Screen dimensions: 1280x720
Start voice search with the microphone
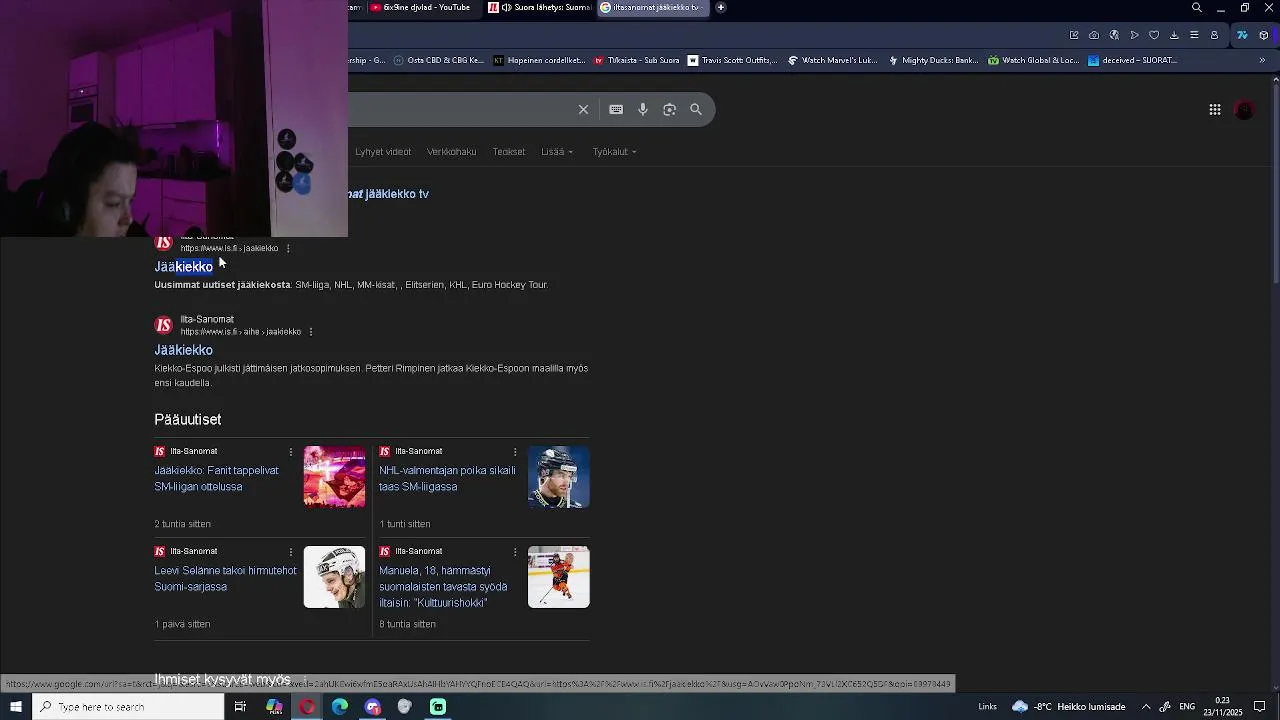pyautogui.click(x=643, y=110)
